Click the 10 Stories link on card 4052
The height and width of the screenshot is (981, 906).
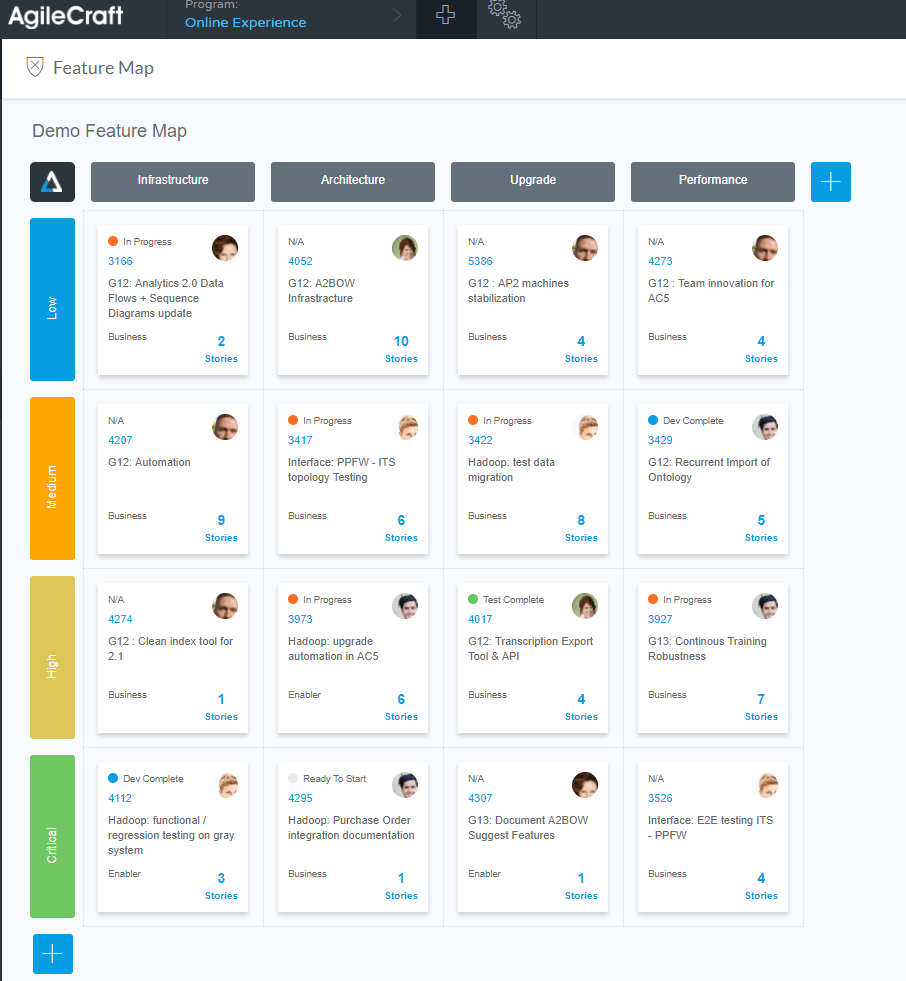pyautogui.click(x=400, y=348)
